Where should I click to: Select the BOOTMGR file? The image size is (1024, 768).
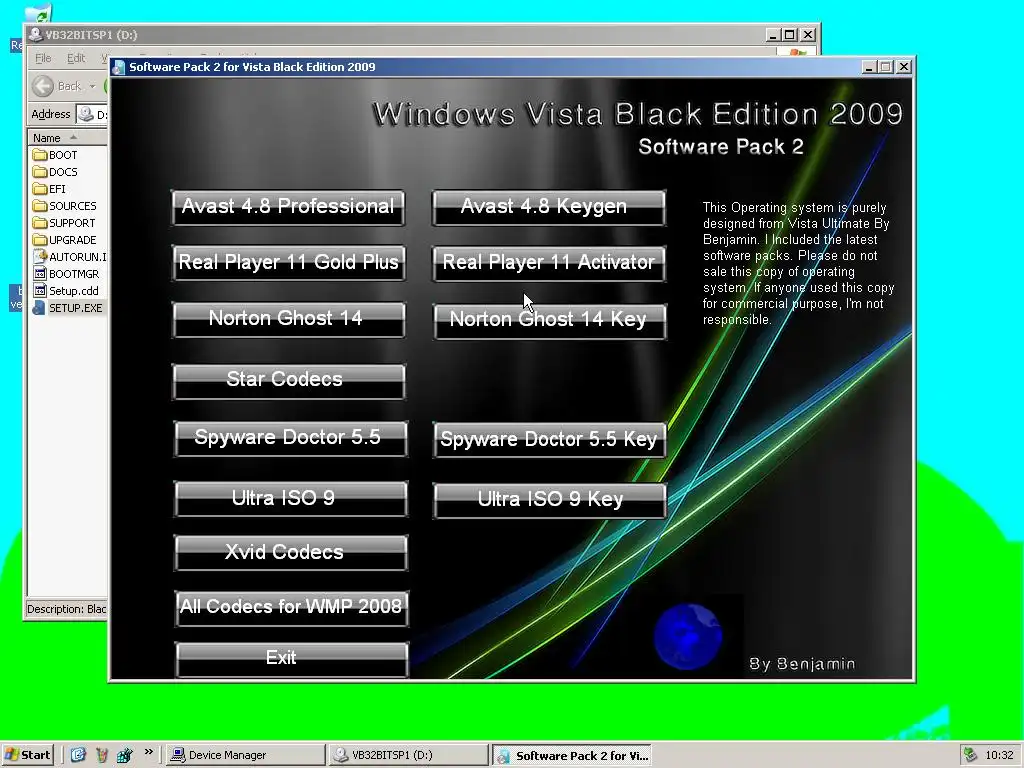click(x=67, y=274)
